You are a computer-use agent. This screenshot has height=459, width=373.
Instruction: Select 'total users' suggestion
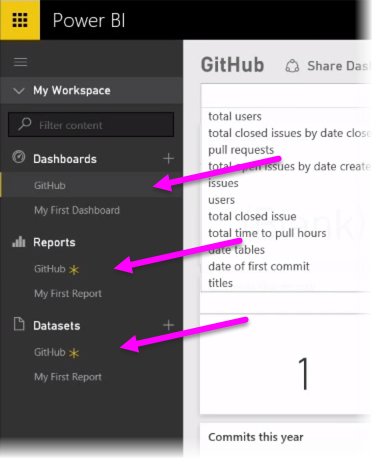pos(235,116)
